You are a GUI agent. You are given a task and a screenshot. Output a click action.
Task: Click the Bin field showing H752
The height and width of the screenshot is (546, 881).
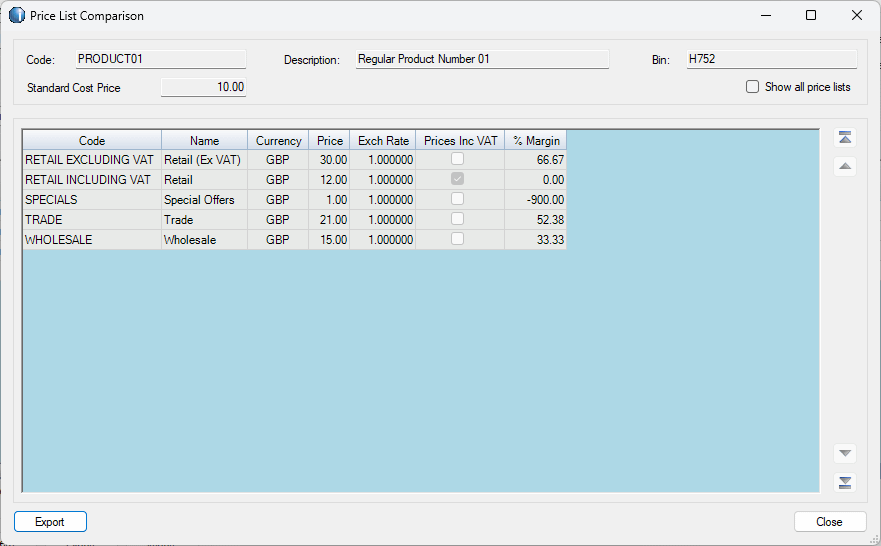coord(770,60)
